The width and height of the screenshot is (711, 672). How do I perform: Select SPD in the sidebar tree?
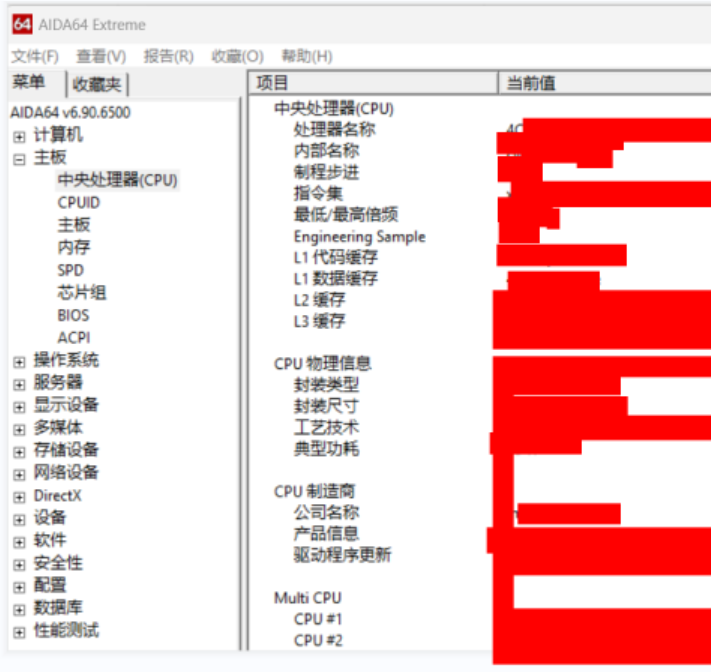(71, 270)
